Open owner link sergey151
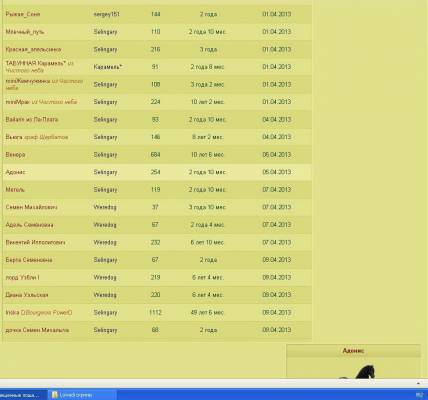428x400 pixels. coord(106,14)
